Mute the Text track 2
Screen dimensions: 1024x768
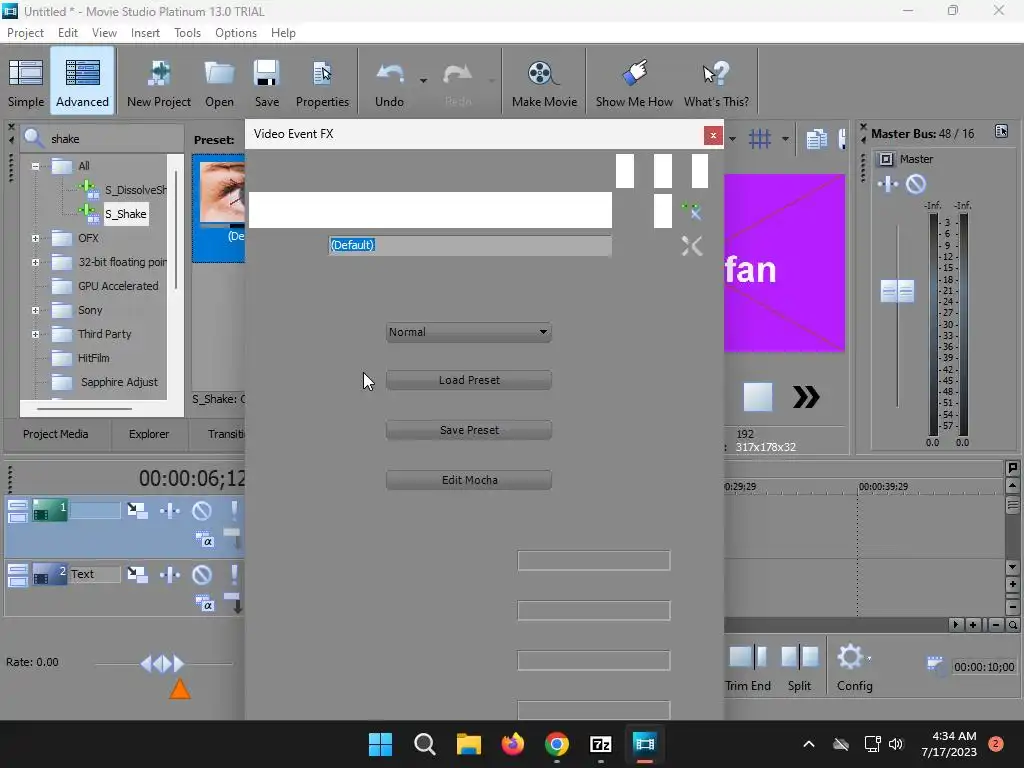coord(202,575)
